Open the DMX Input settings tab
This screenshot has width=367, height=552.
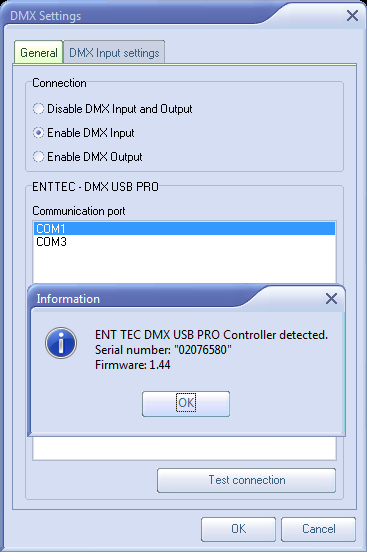114,53
